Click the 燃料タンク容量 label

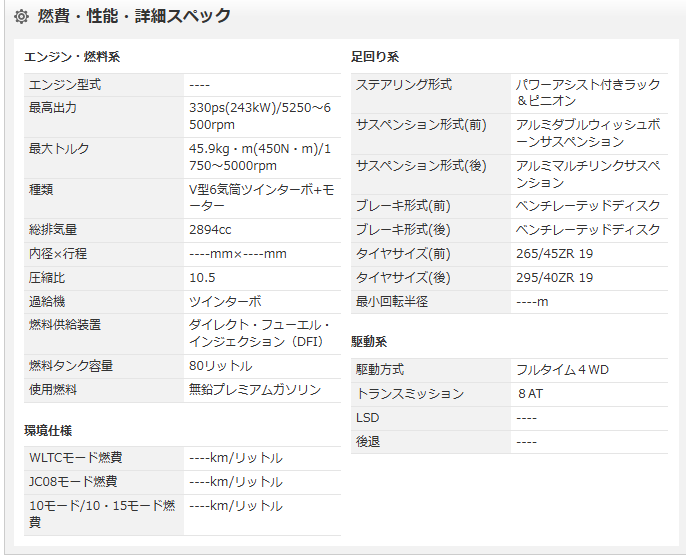71,366
